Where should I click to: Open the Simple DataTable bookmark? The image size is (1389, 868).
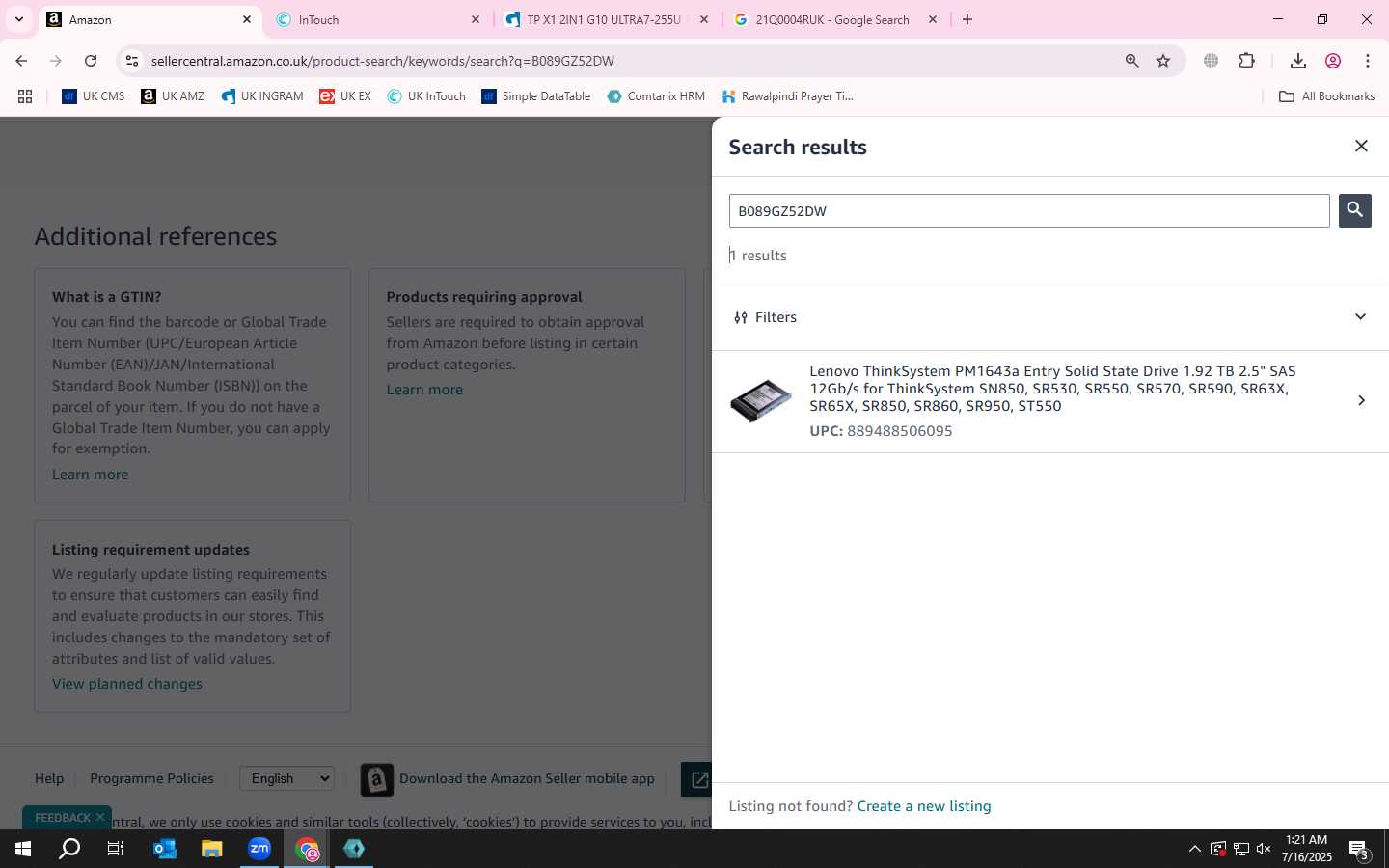pos(536,96)
